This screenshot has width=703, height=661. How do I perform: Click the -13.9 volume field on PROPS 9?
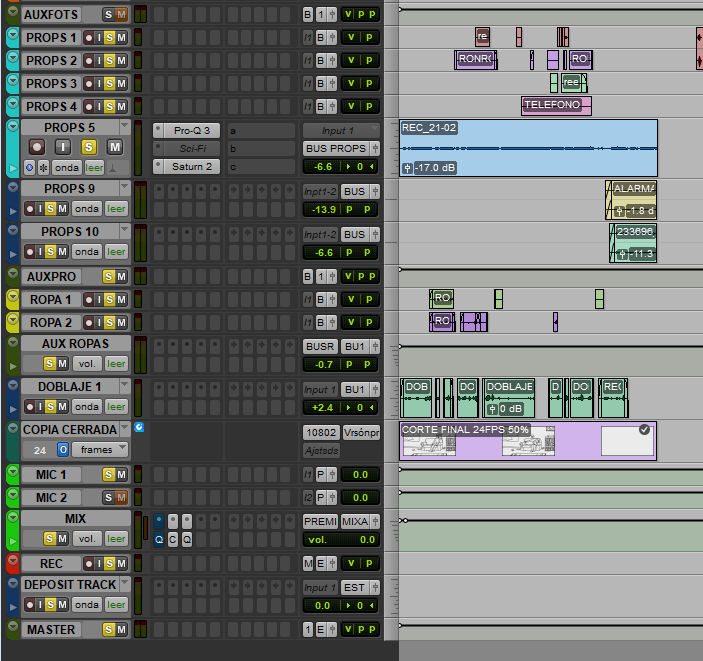click(325, 209)
